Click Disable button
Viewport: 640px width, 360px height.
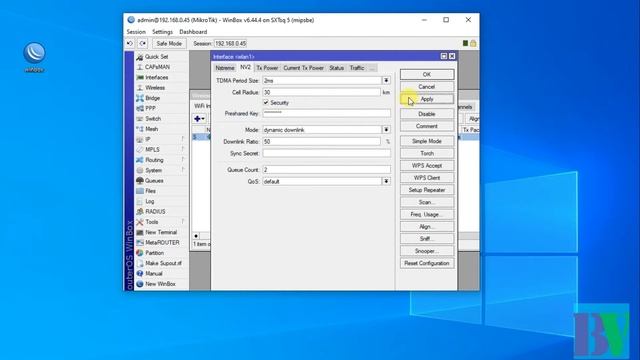[427, 114]
